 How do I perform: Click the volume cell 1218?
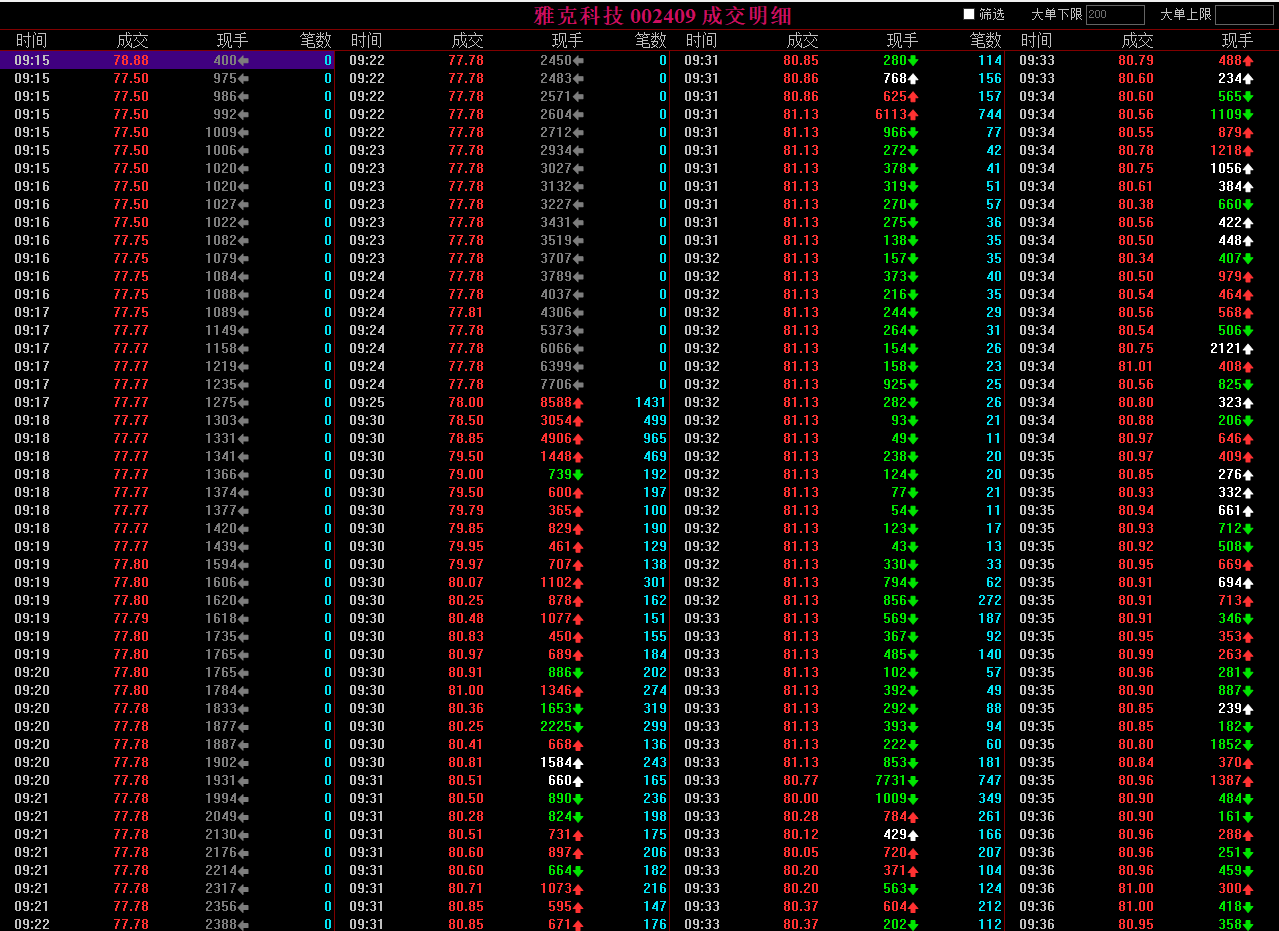click(1226, 150)
